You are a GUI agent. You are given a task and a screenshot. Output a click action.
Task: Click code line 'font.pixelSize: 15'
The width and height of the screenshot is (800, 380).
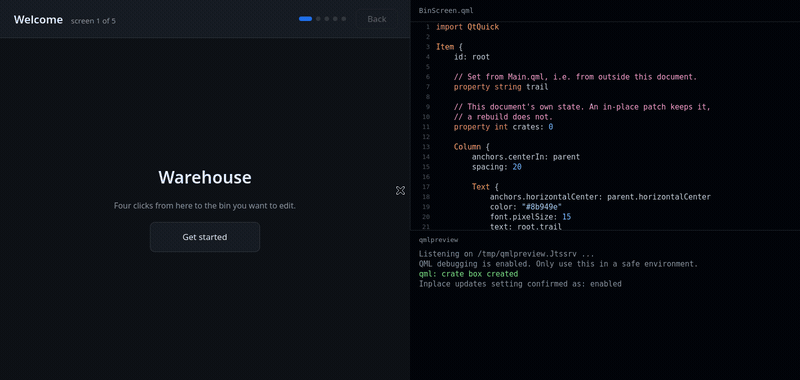pos(530,217)
